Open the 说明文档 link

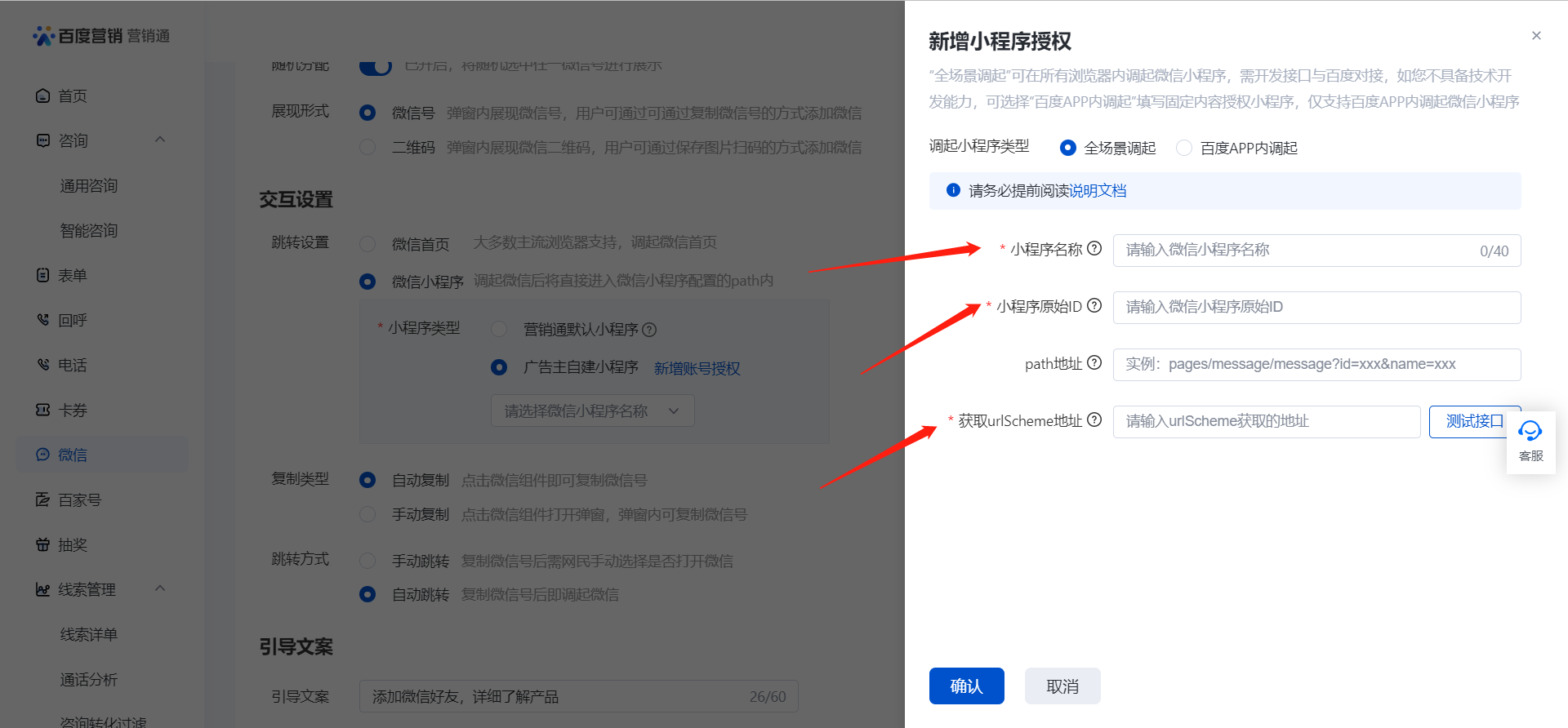1098,191
